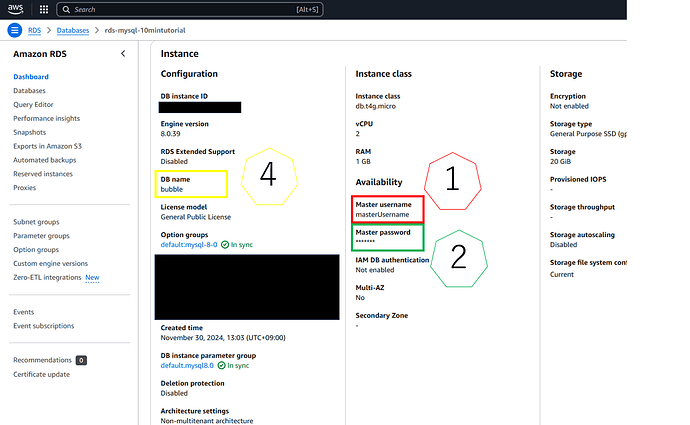Image resolution: width=690 pixels, height=425 pixels.
Task: Focus the AWS search field
Action: click(x=190, y=9)
